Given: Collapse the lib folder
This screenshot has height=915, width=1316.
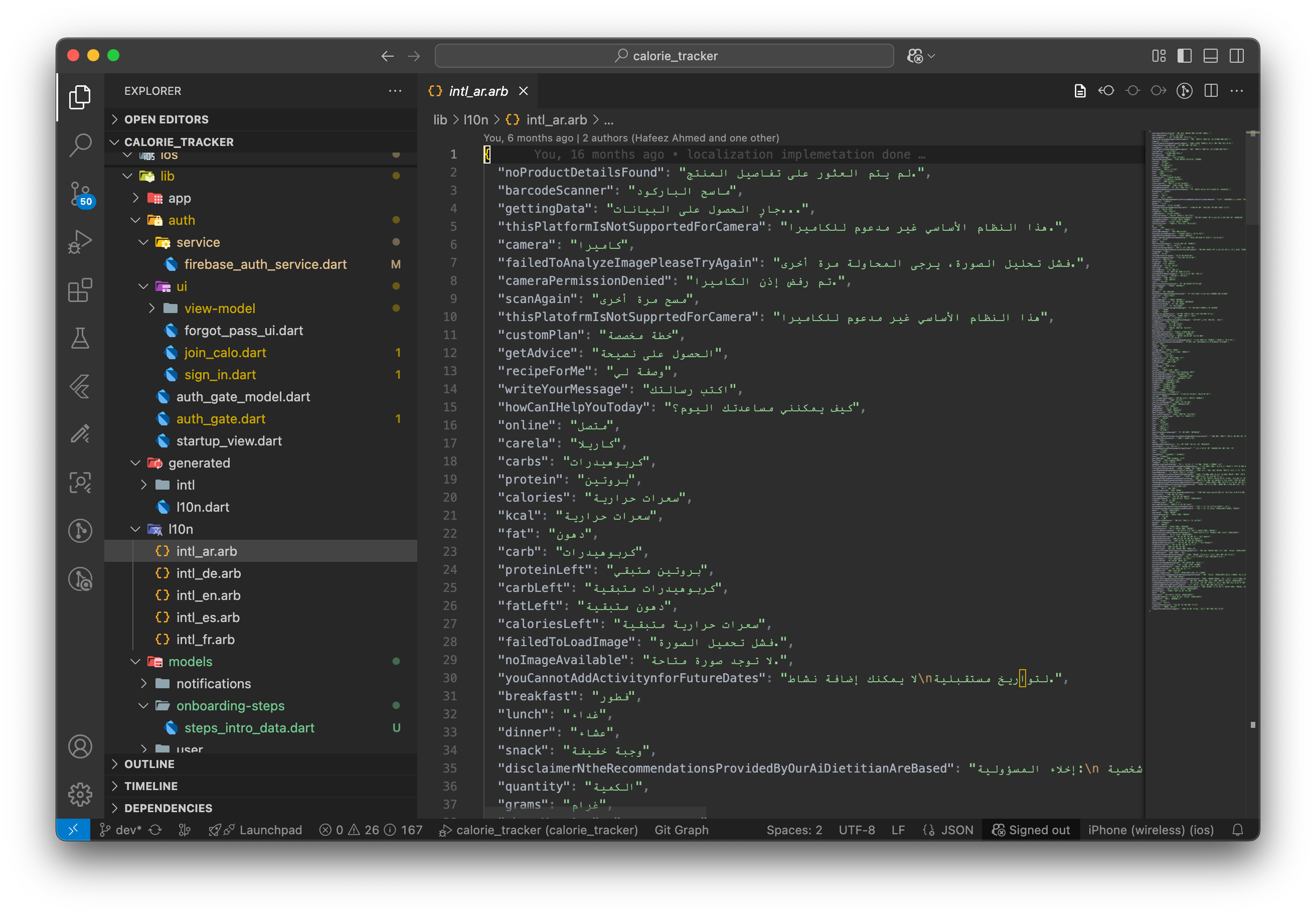Looking at the screenshot, I should pyautogui.click(x=261, y=176).
